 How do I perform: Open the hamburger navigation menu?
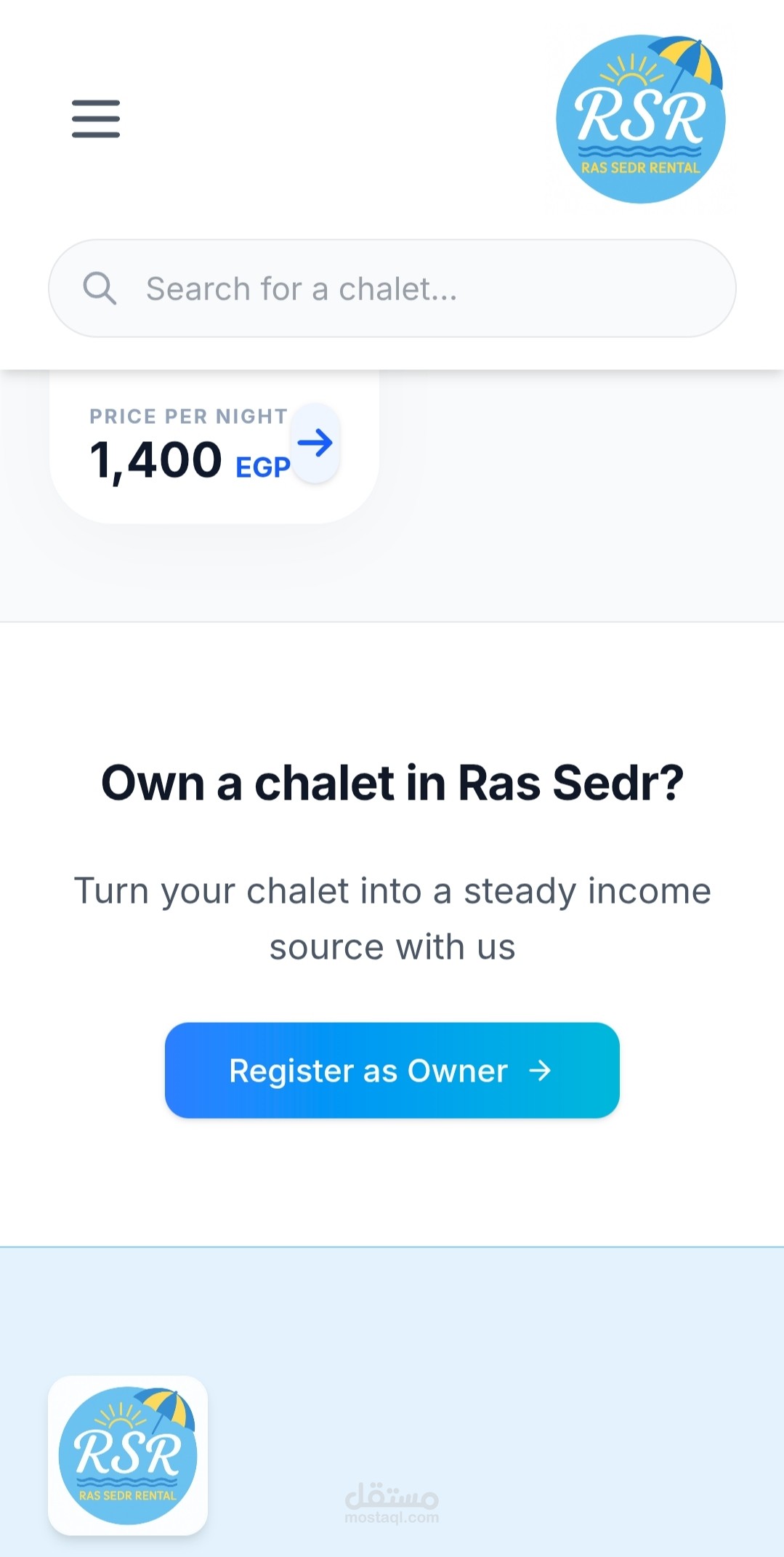[96, 118]
